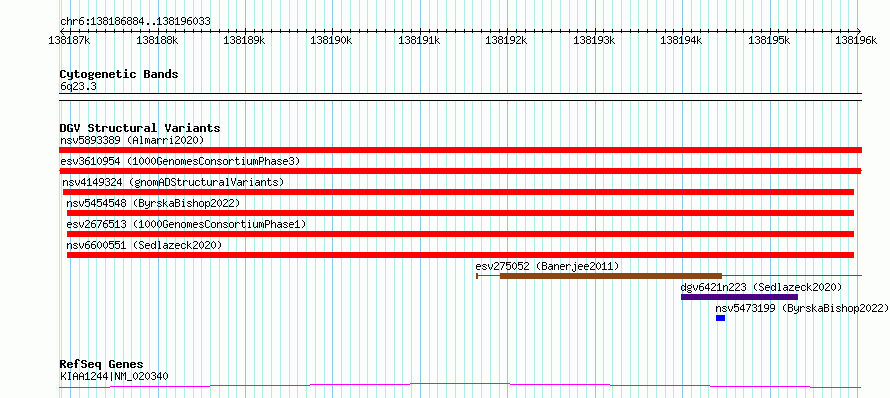This screenshot has width=890, height=398.
Task: Open the nsv5893389 (Almarri2020) label link
Action: point(132,140)
